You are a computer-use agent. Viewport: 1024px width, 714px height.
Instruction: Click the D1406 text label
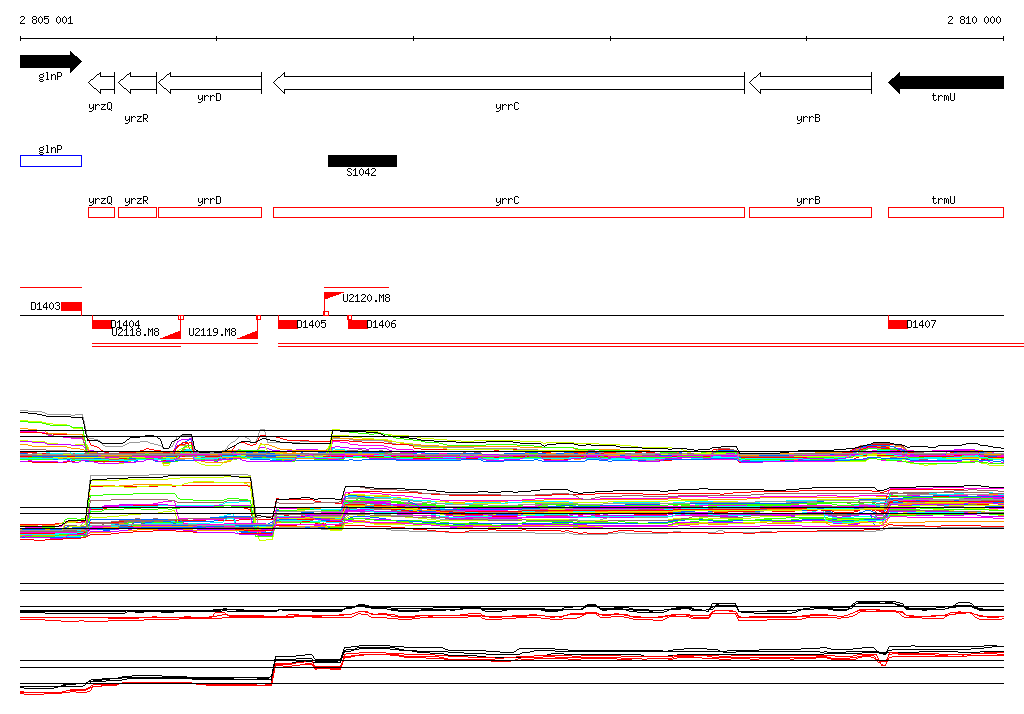(x=381, y=324)
